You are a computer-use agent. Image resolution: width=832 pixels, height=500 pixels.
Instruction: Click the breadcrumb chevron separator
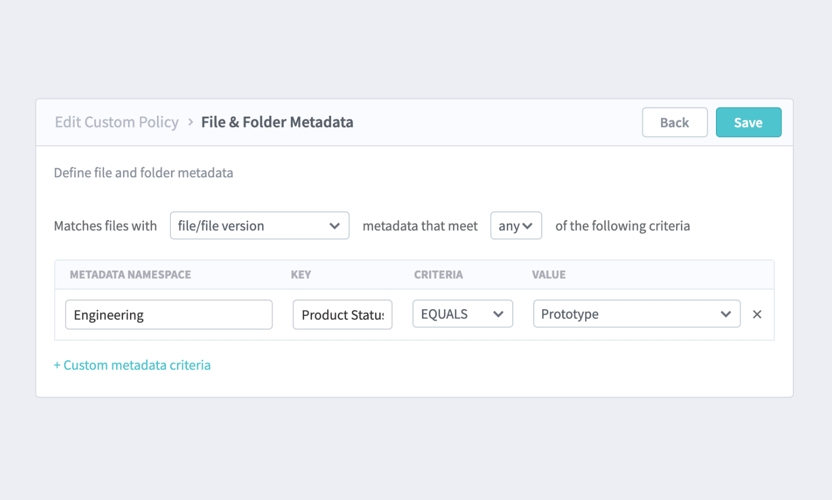click(190, 122)
